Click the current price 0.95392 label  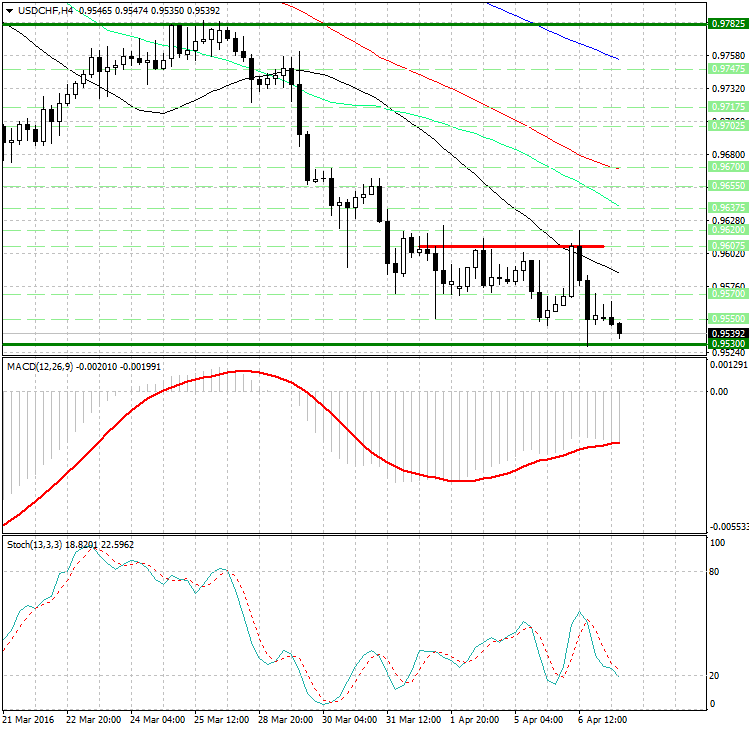728,333
